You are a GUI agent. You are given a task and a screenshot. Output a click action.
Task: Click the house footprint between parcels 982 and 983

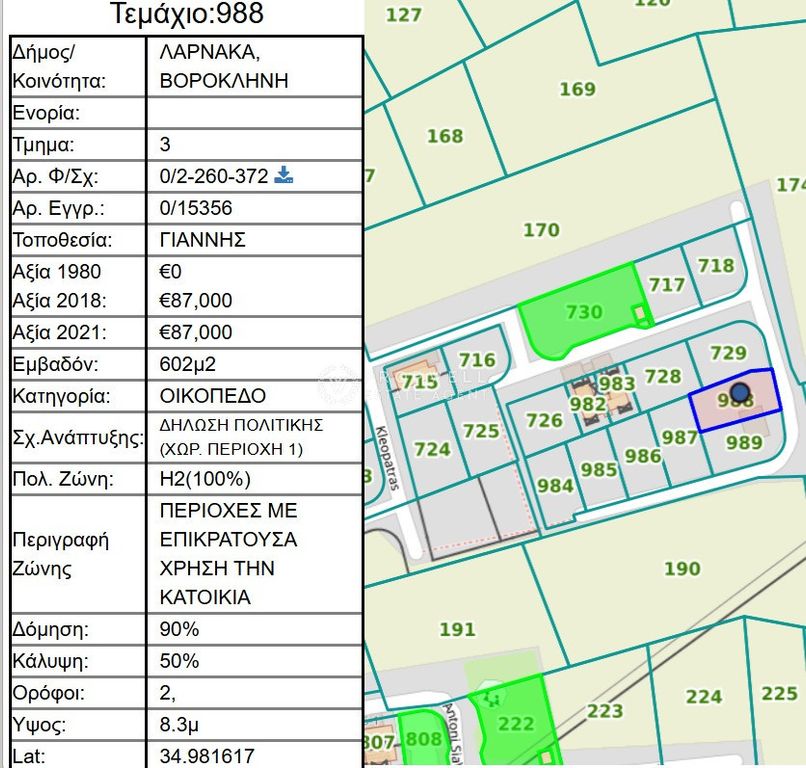[617, 403]
